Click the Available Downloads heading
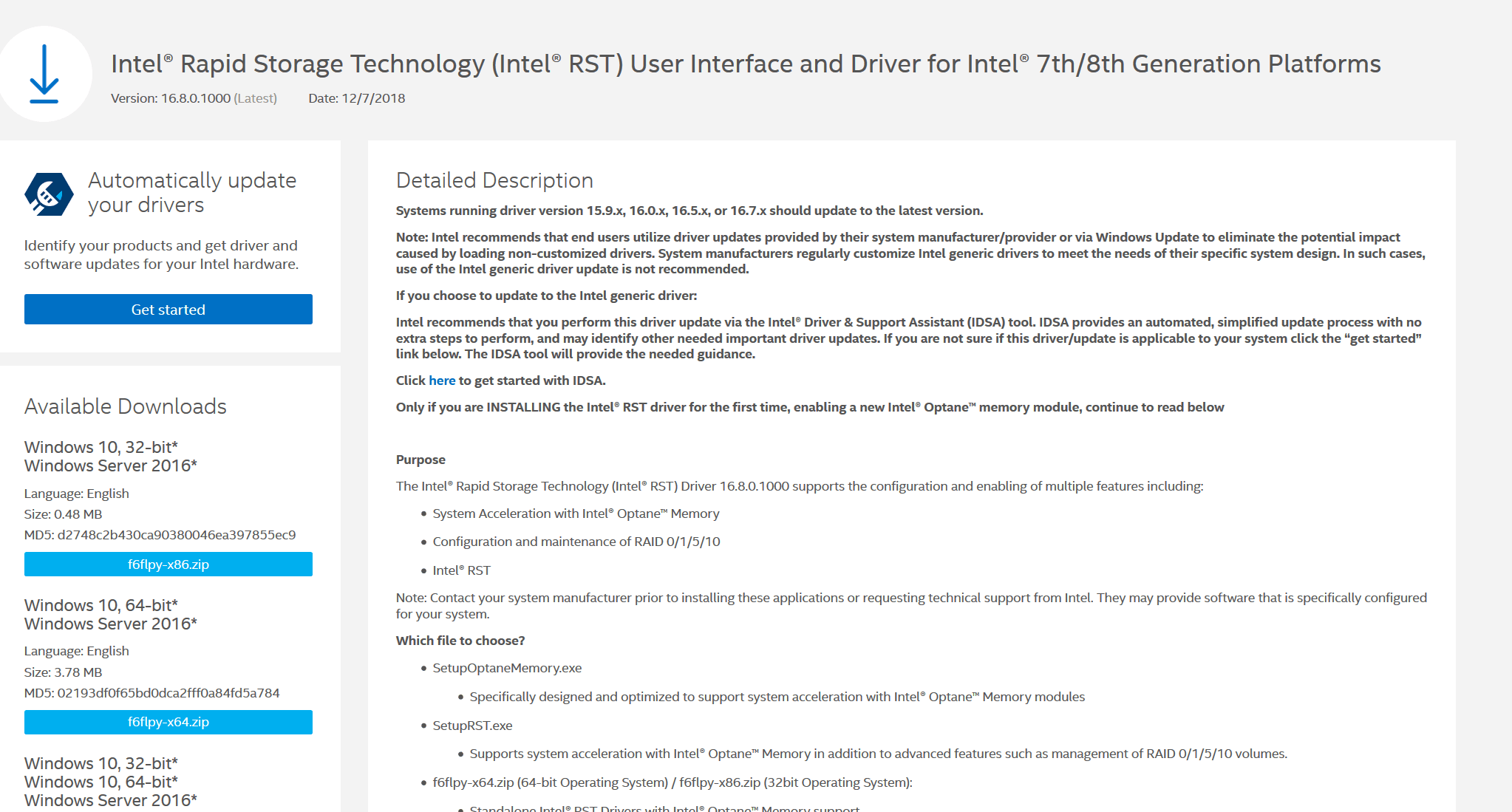The image size is (1512, 812). (x=126, y=406)
